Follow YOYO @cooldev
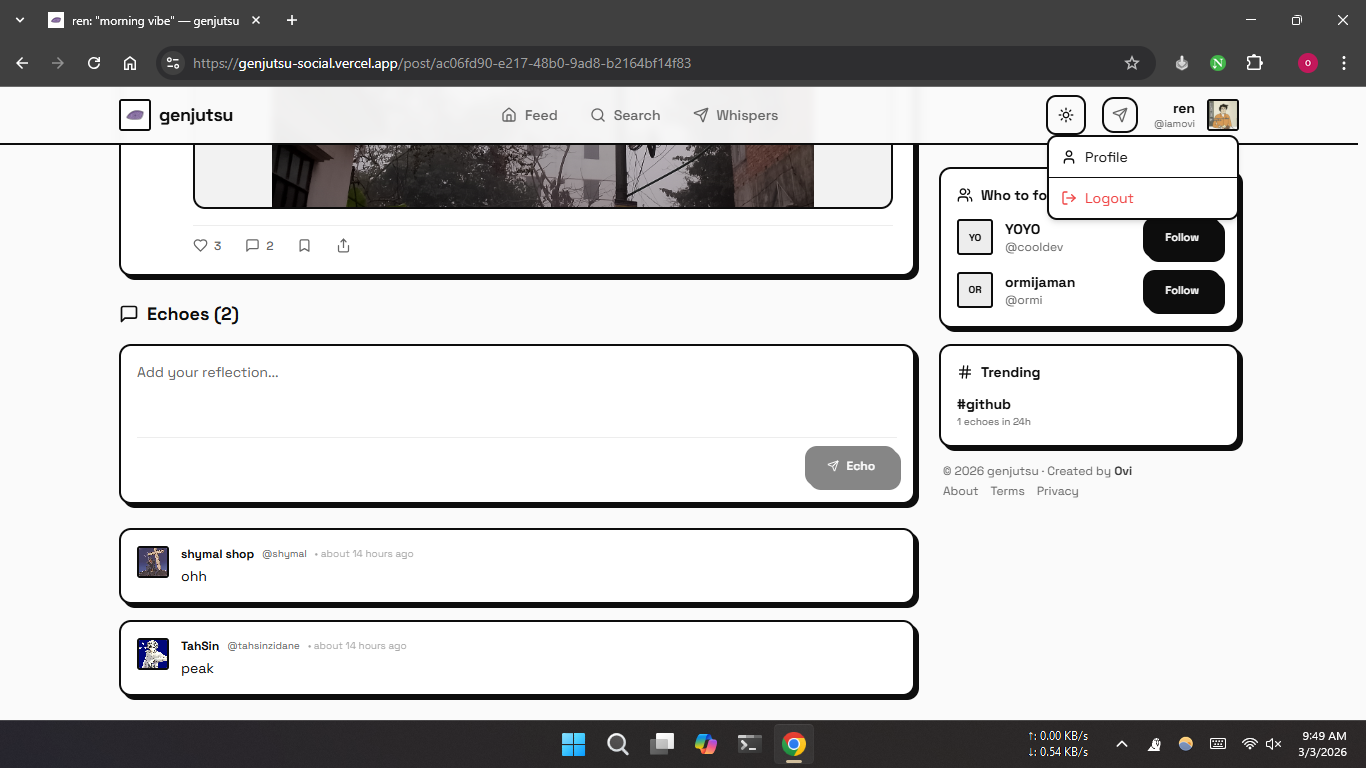Screen dimensions: 1366x768 1183,238
